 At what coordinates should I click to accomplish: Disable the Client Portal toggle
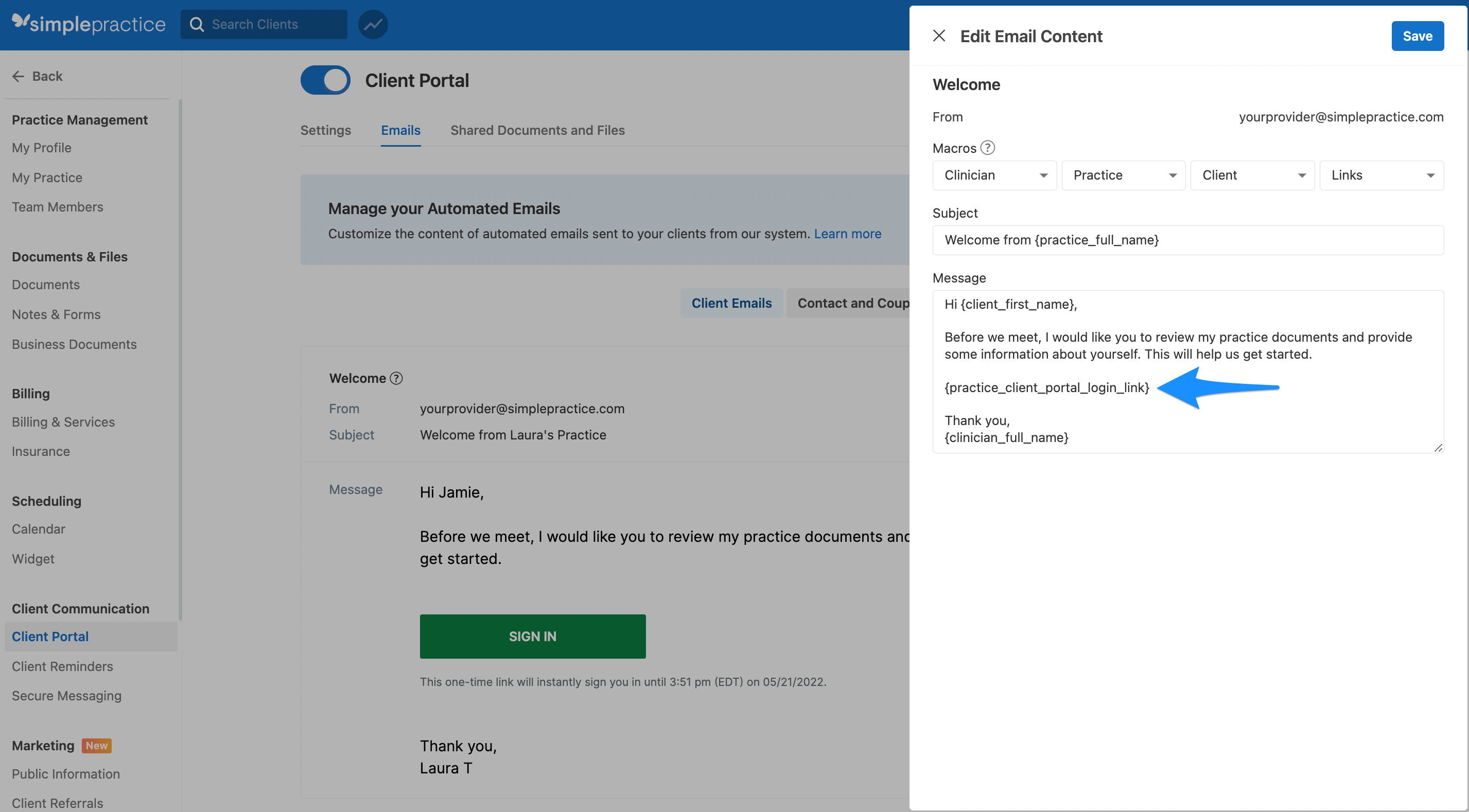pos(325,80)
